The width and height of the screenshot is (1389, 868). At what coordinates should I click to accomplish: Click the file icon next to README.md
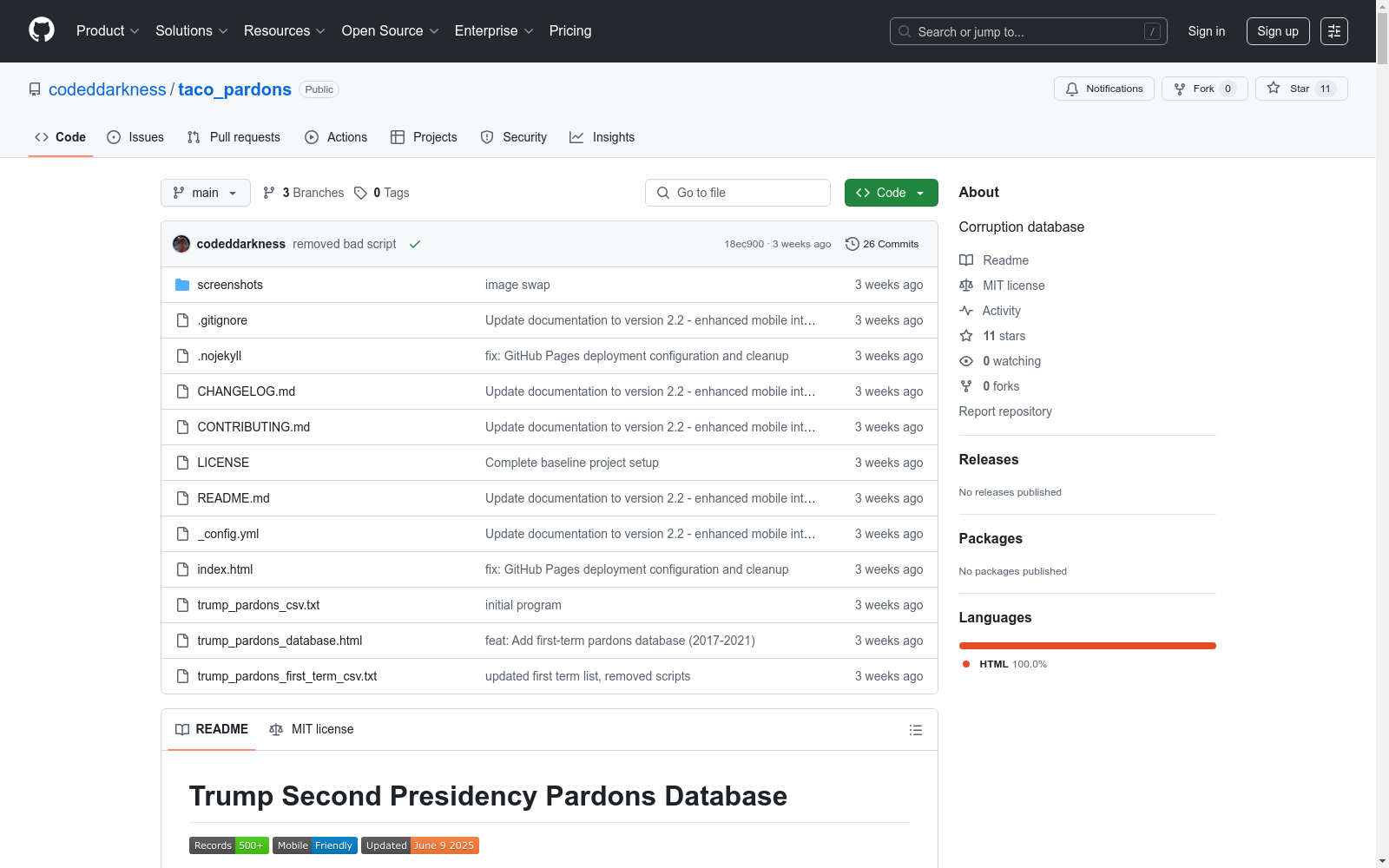point(182,498)
